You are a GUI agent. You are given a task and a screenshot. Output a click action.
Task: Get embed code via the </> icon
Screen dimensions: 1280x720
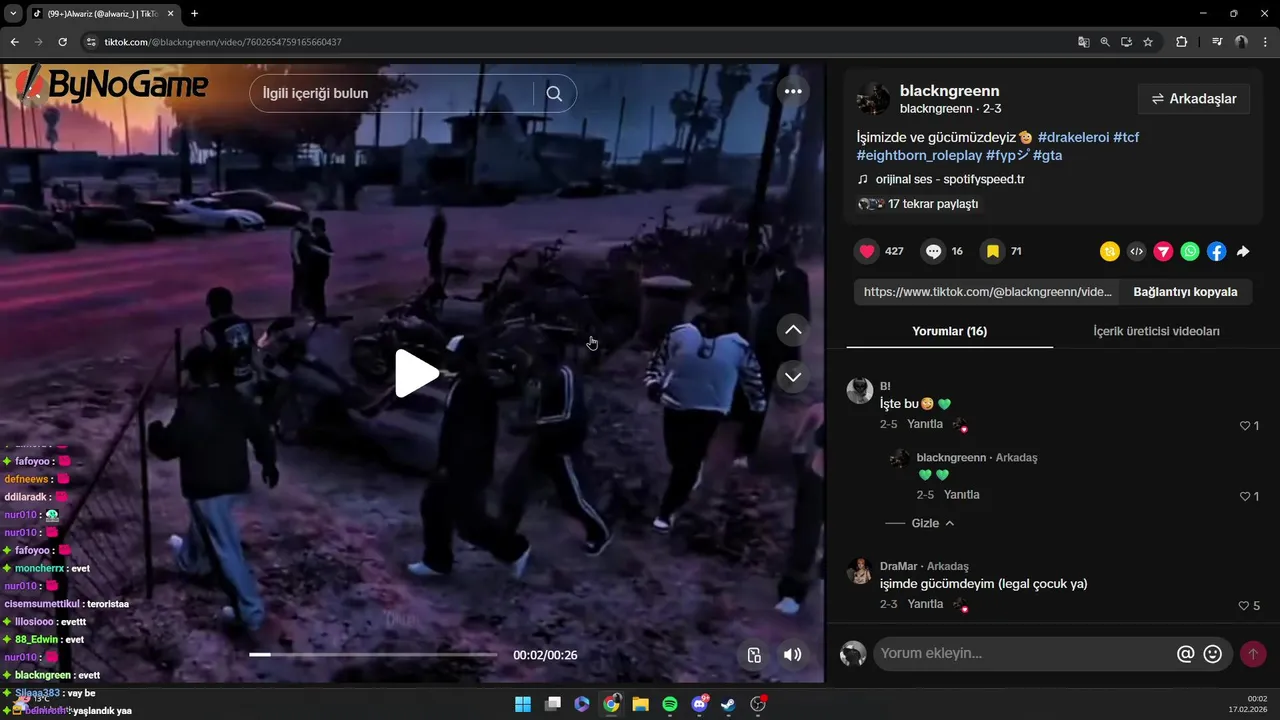(x=1136, y=252)
